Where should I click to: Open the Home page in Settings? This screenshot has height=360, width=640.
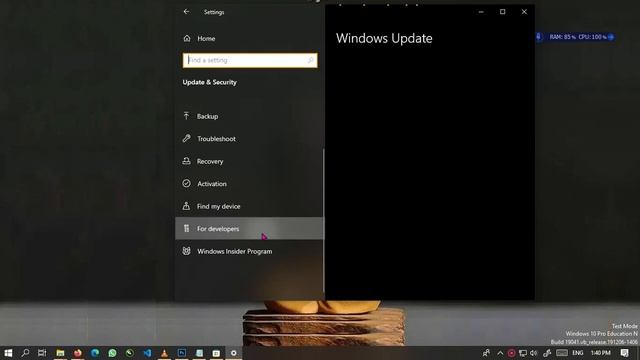(199, 38)
